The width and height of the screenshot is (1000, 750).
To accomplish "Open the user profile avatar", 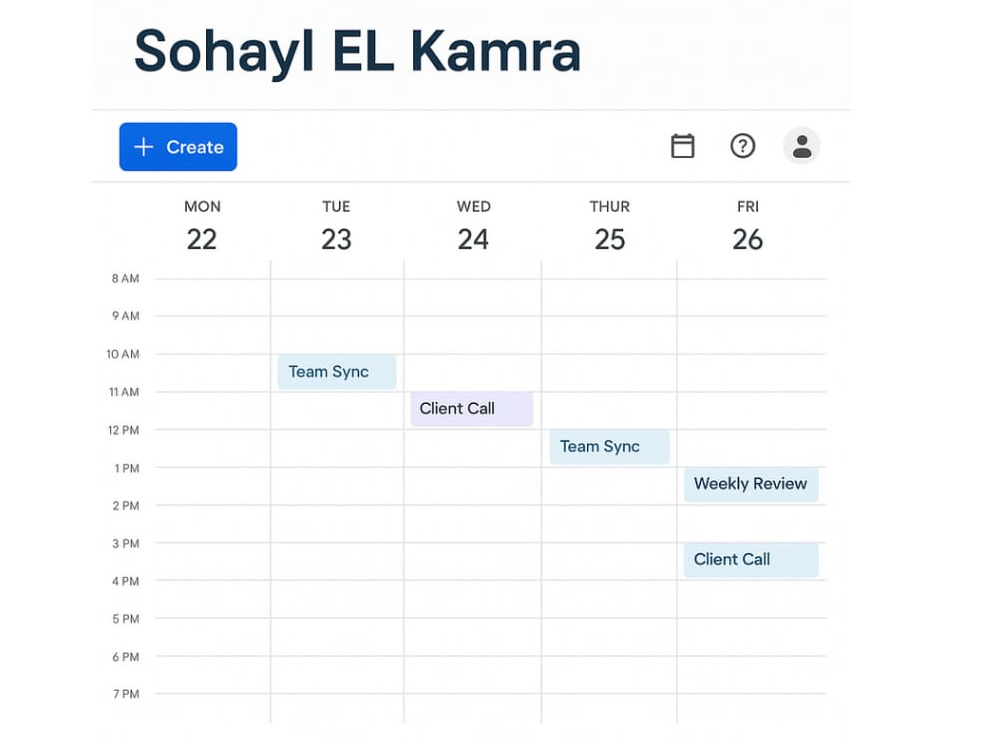I will pyautogui.click(x=802, y=146).
